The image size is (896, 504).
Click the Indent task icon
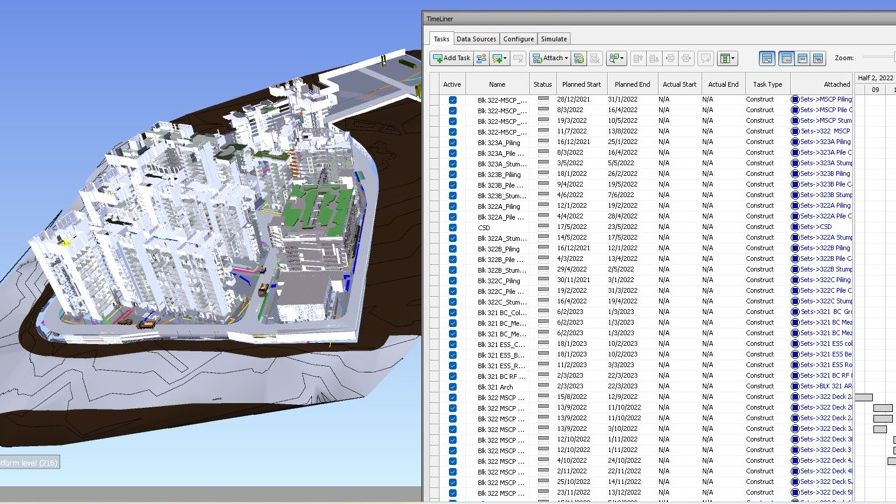pos(670,58)
